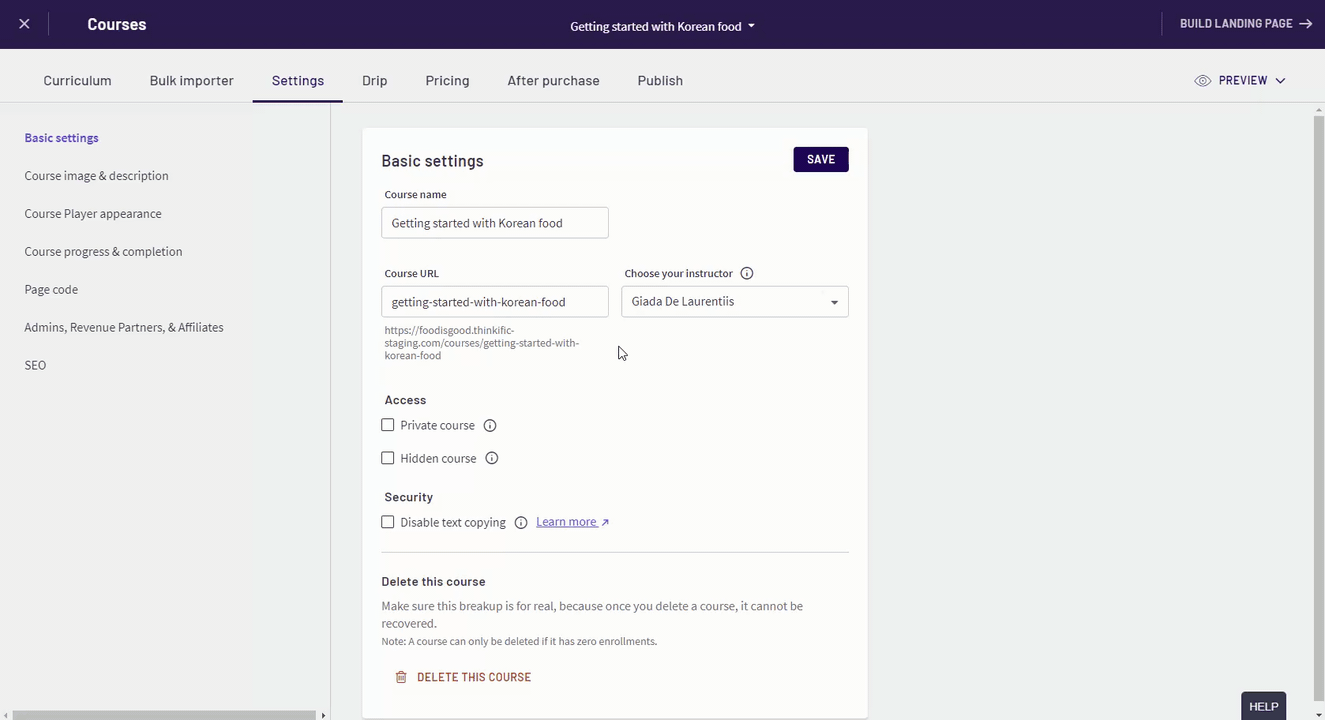The height and width of the screenshot is (720, 1325).
Task: Open the SEO settings section
Action: pos(35,366)
